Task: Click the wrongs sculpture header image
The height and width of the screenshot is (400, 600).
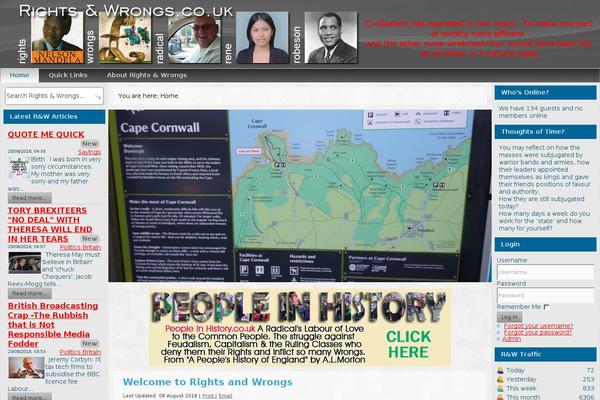Action: tap(125, 38)
